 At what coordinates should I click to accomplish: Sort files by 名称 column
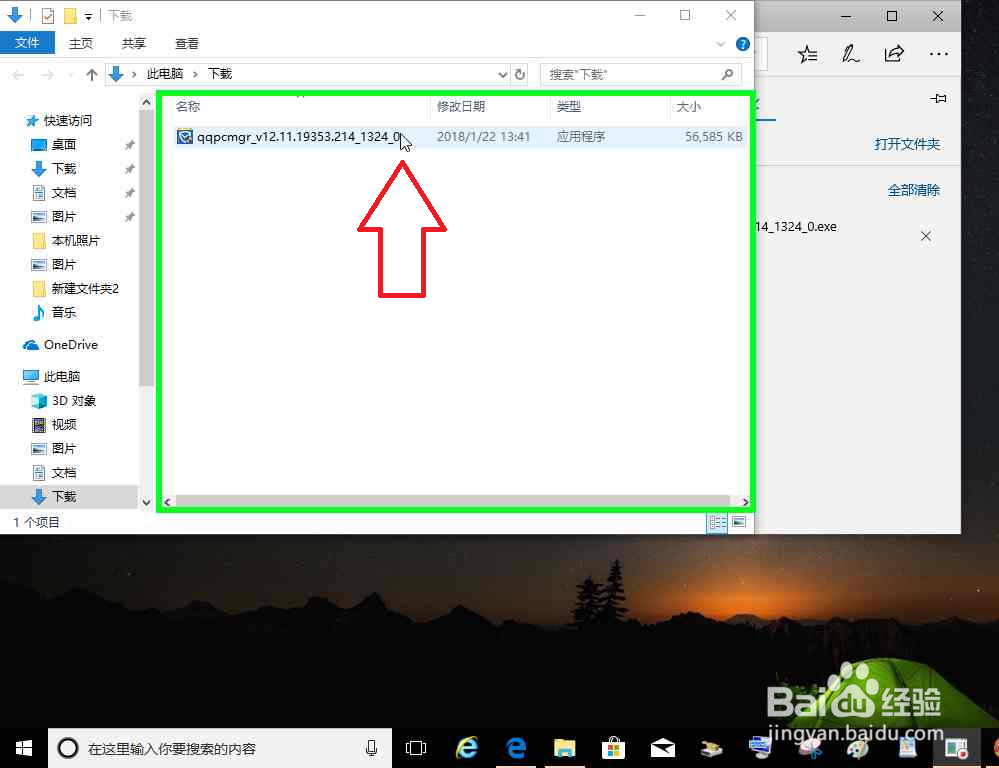[187, 106]
